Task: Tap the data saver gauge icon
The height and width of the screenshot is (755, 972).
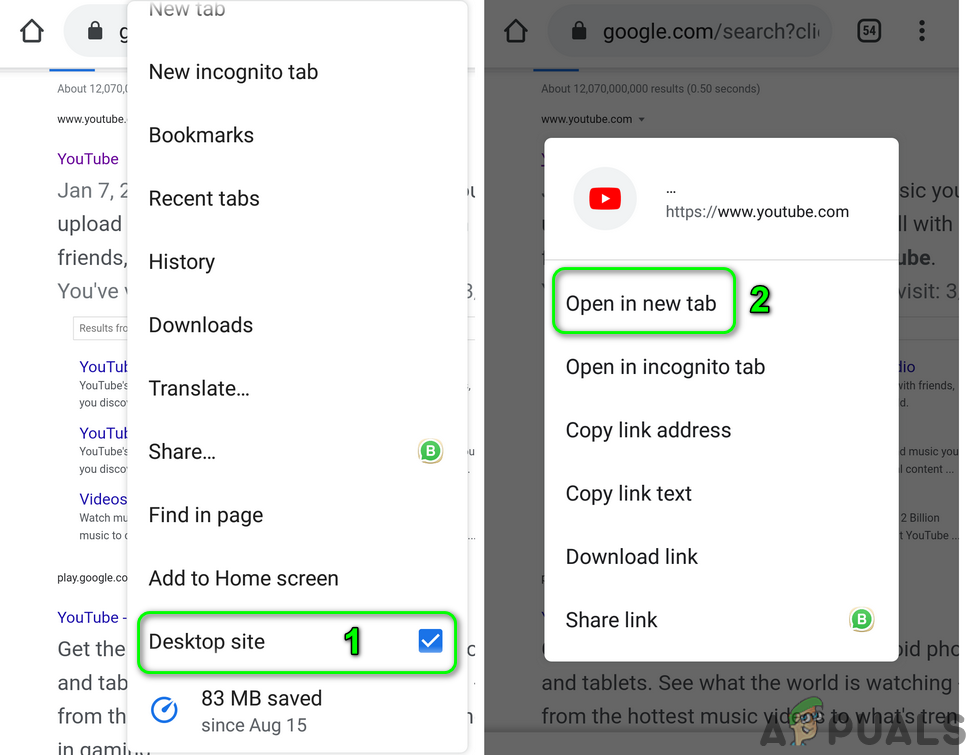Action: (164, 710)
